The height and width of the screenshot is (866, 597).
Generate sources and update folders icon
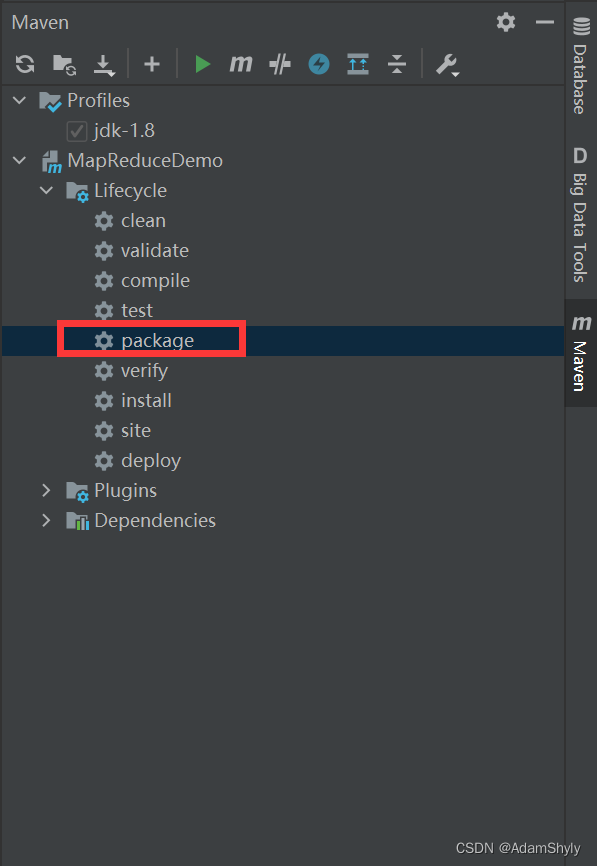(x=64, y=64)
